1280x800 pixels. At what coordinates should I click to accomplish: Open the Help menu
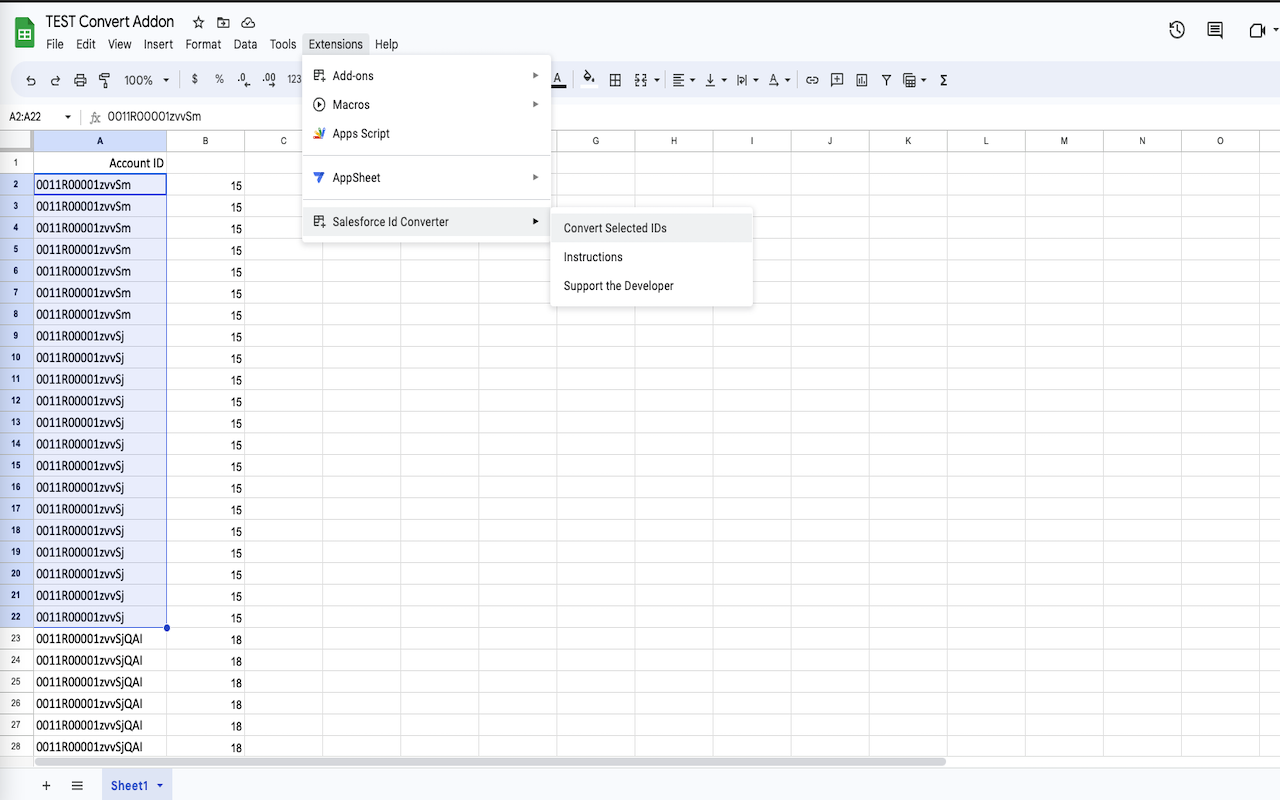pos(387,44)
